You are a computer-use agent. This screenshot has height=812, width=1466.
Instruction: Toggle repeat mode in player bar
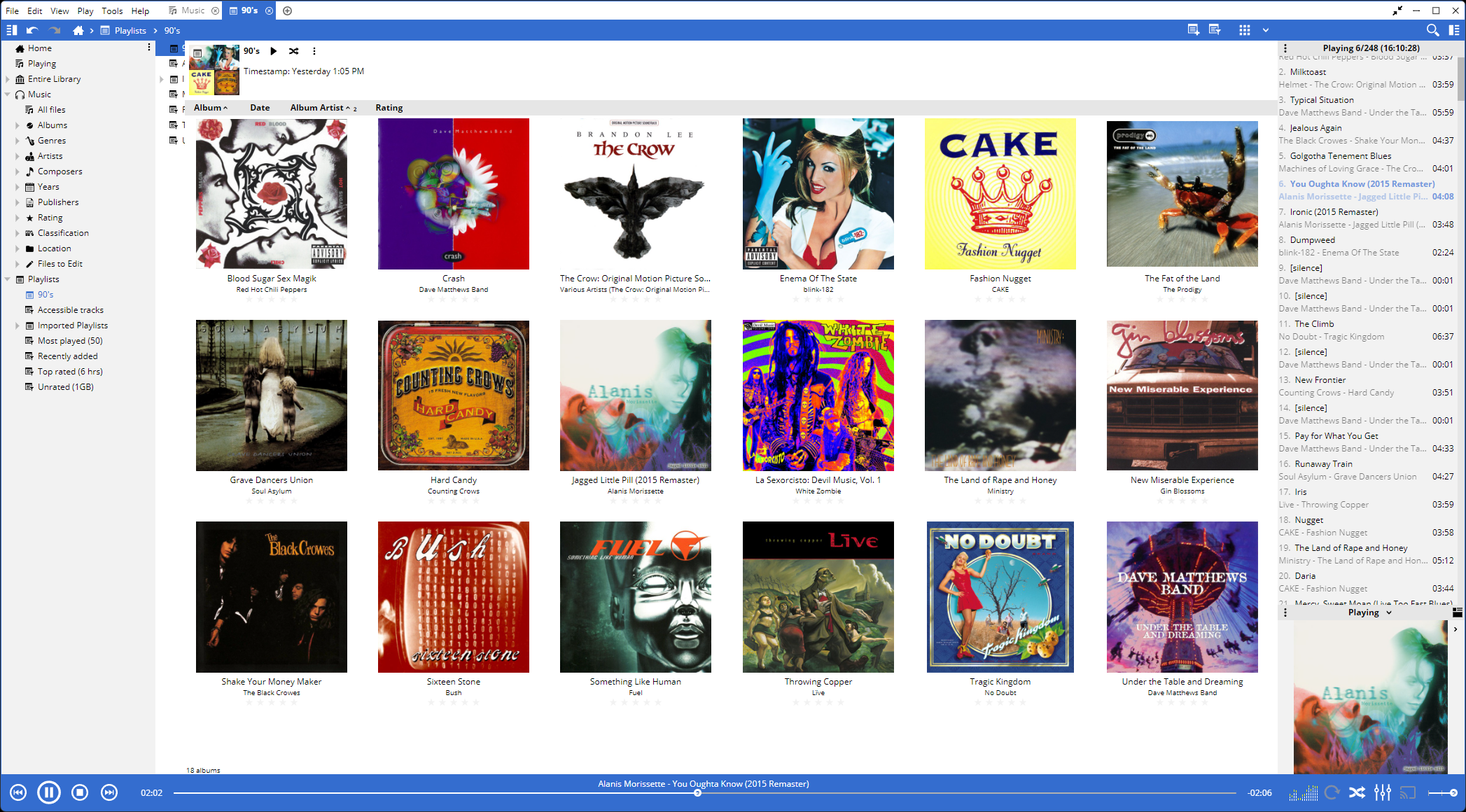(1332, 792)
